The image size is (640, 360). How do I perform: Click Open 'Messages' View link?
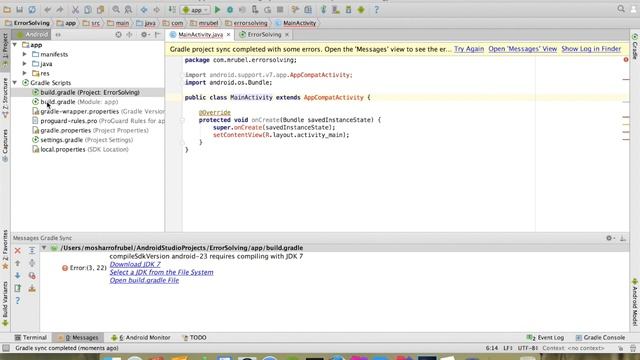click(522, 49)
